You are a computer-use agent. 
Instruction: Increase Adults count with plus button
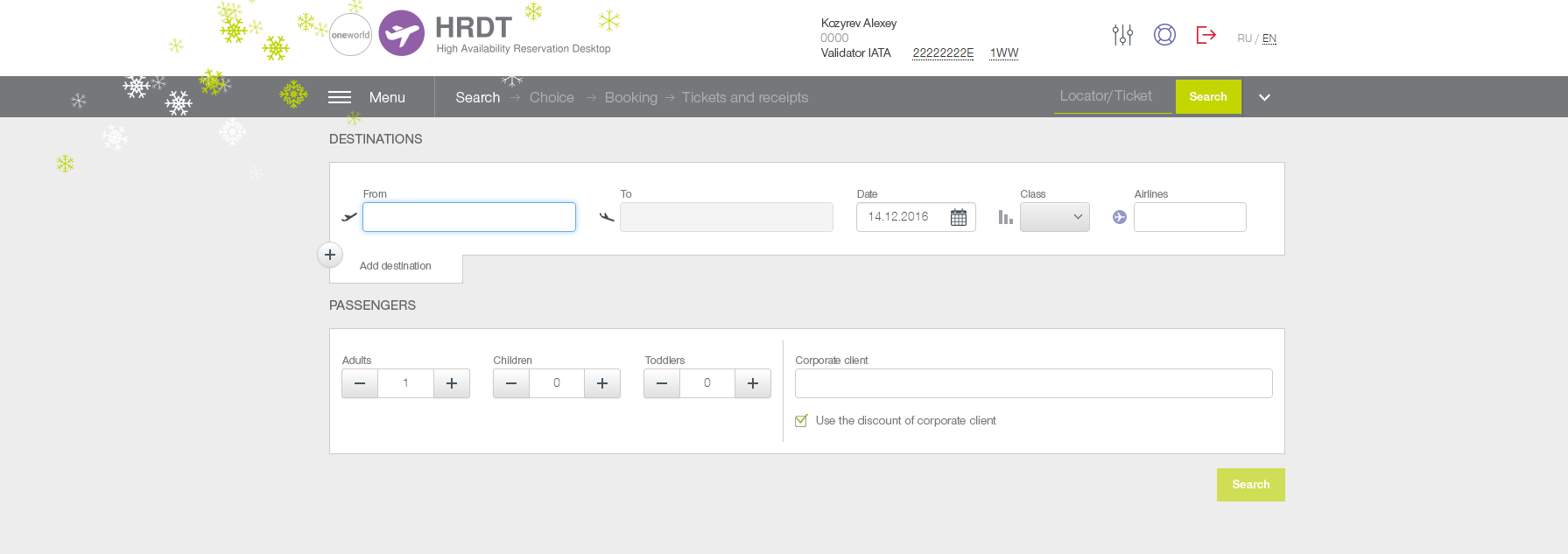coord(452,383)
